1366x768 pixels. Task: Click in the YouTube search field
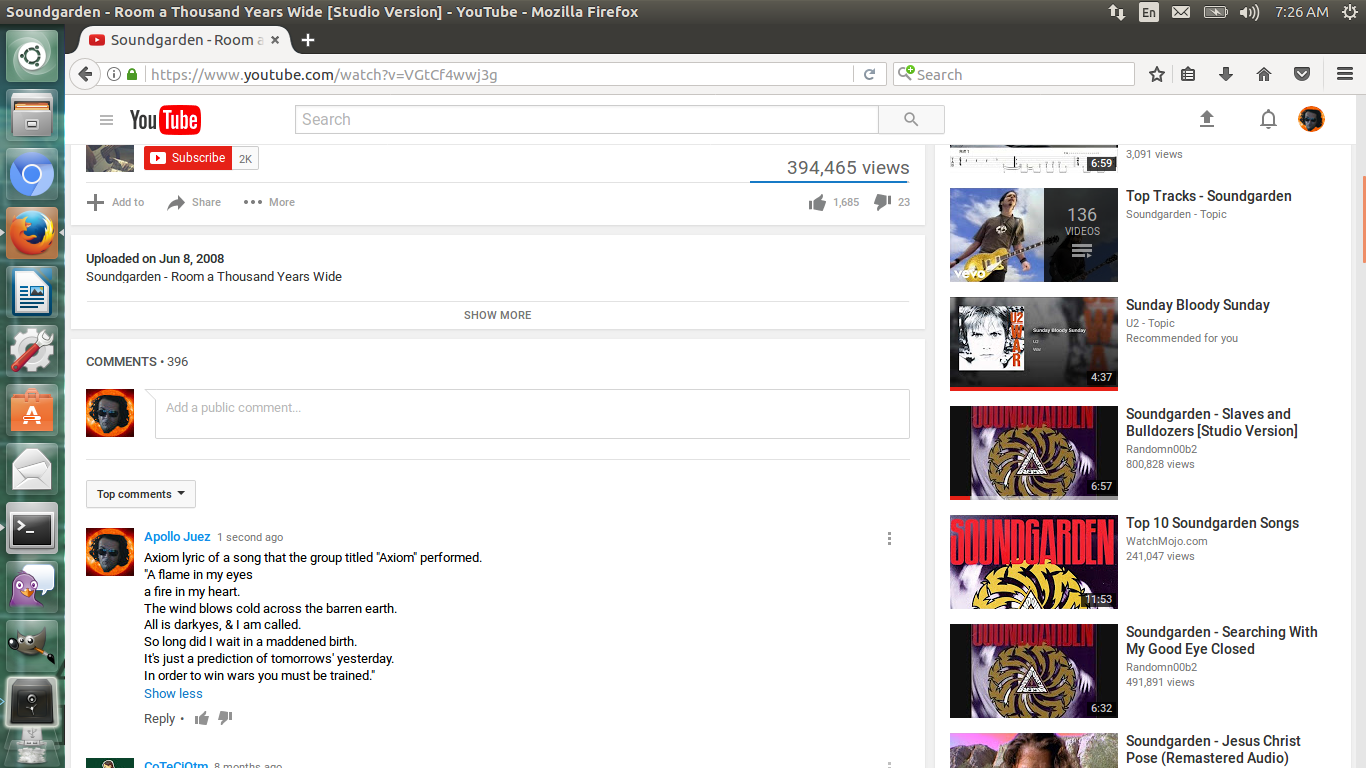tap(586, 120)
